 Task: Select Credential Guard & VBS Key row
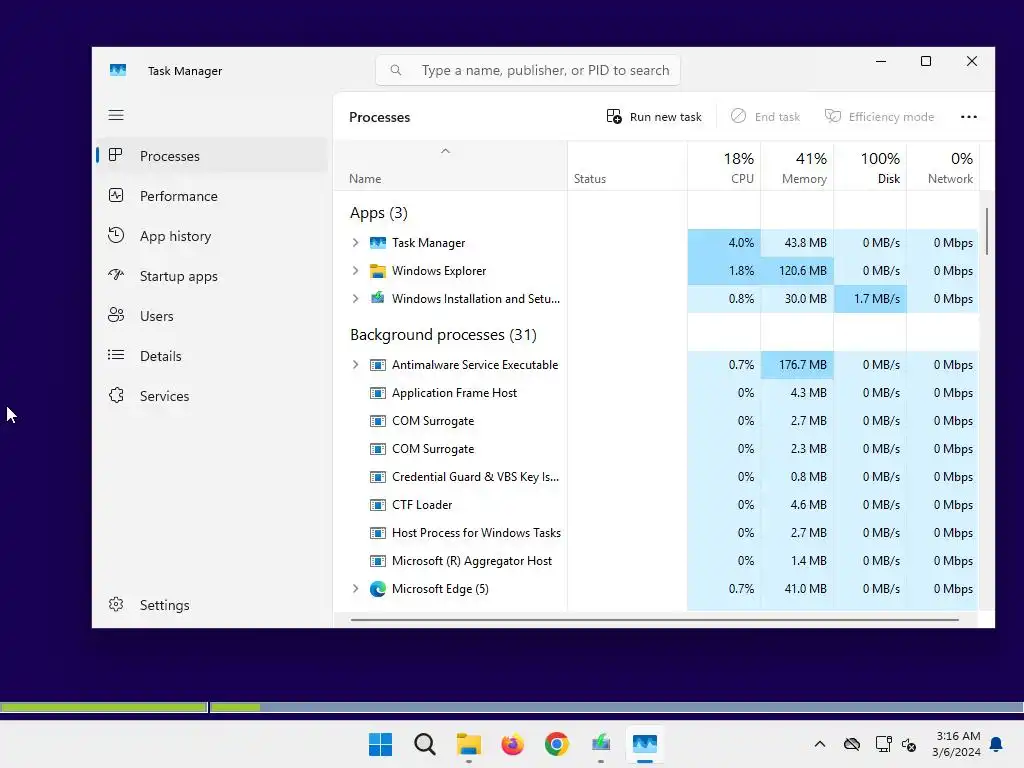tap(656, 477)
